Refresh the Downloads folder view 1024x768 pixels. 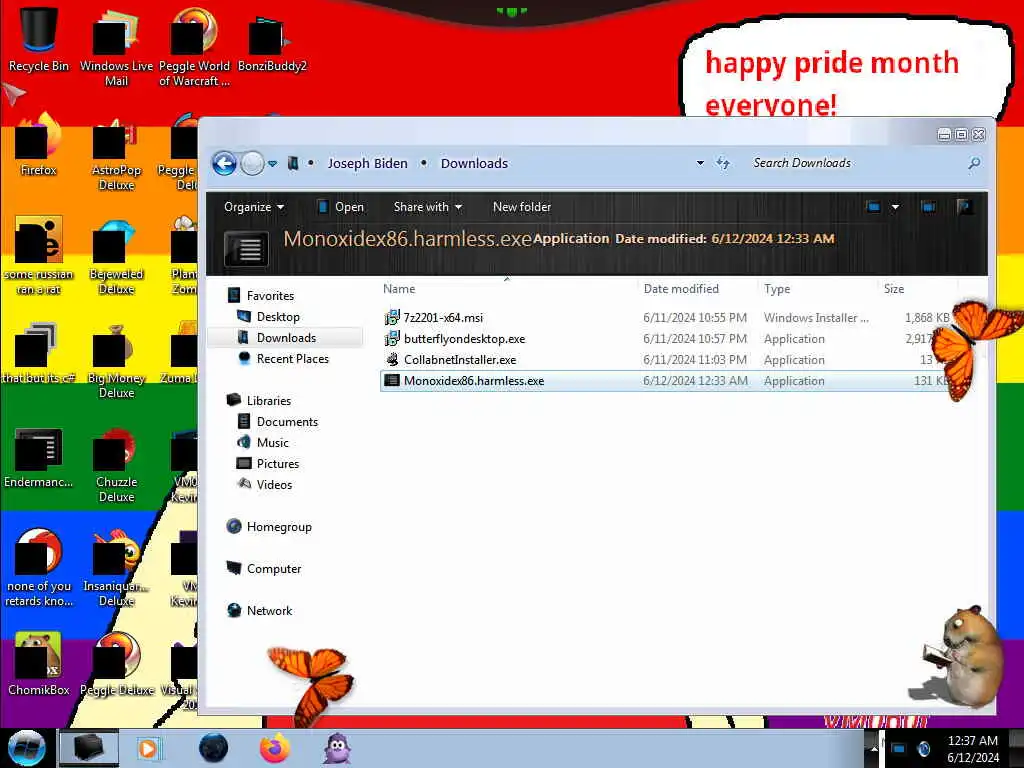[x=723, y=163]
